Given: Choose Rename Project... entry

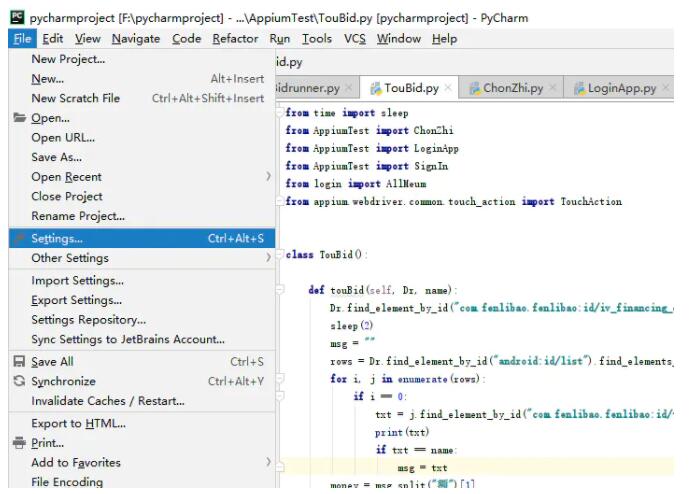Looking at the screenshot, I should [142, 216].
